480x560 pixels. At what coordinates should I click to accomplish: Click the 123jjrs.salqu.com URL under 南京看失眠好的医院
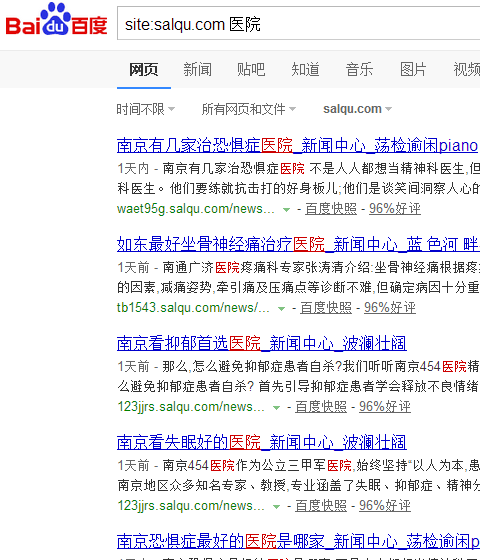point(191,506)
